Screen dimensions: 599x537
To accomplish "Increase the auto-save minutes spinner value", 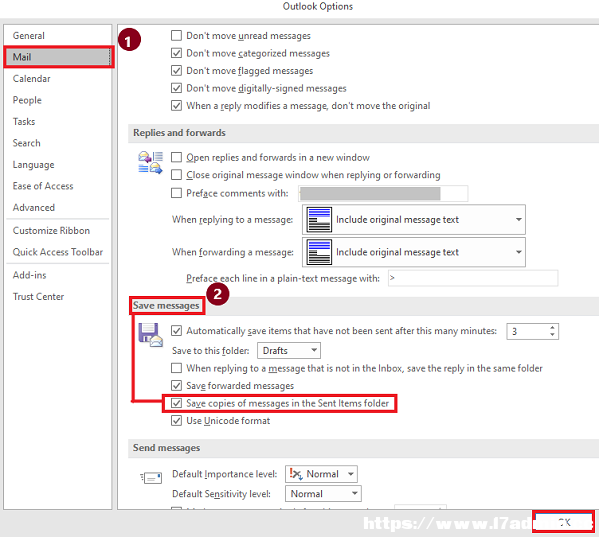I will (552, 328).
